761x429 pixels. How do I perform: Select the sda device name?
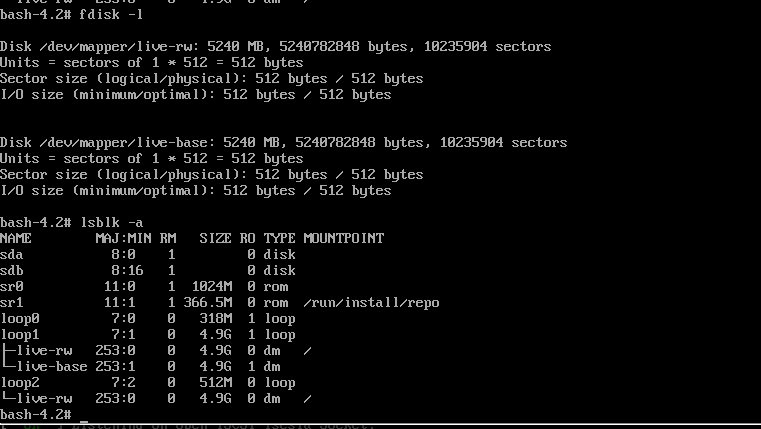[12, 254]
